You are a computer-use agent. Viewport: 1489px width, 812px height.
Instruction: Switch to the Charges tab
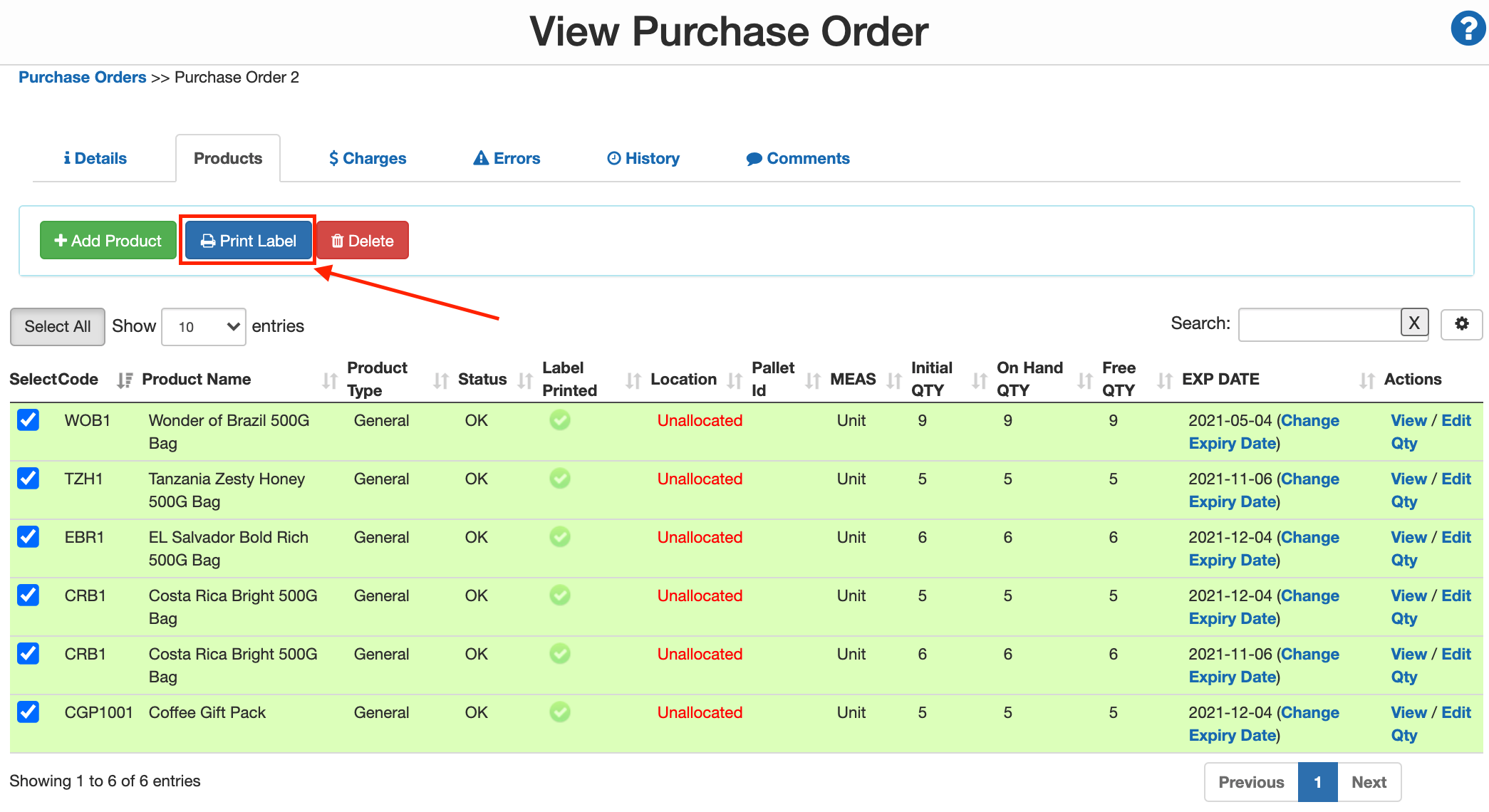[x=367, y=157]
